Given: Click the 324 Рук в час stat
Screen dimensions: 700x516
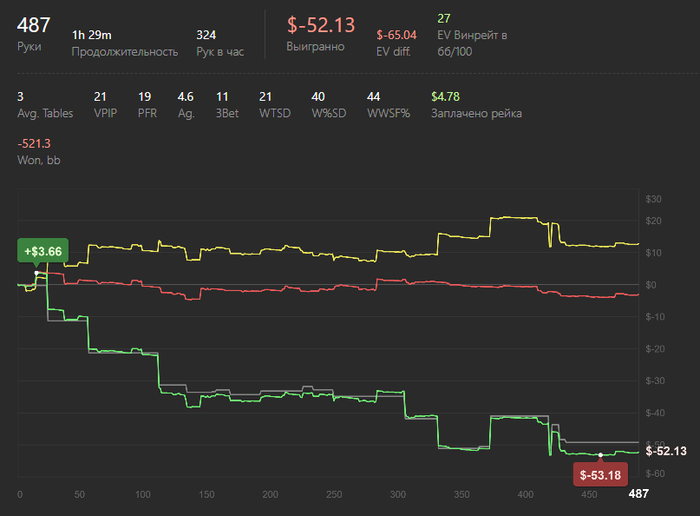Looking at the screenshot, I should (x=206, y=35).
